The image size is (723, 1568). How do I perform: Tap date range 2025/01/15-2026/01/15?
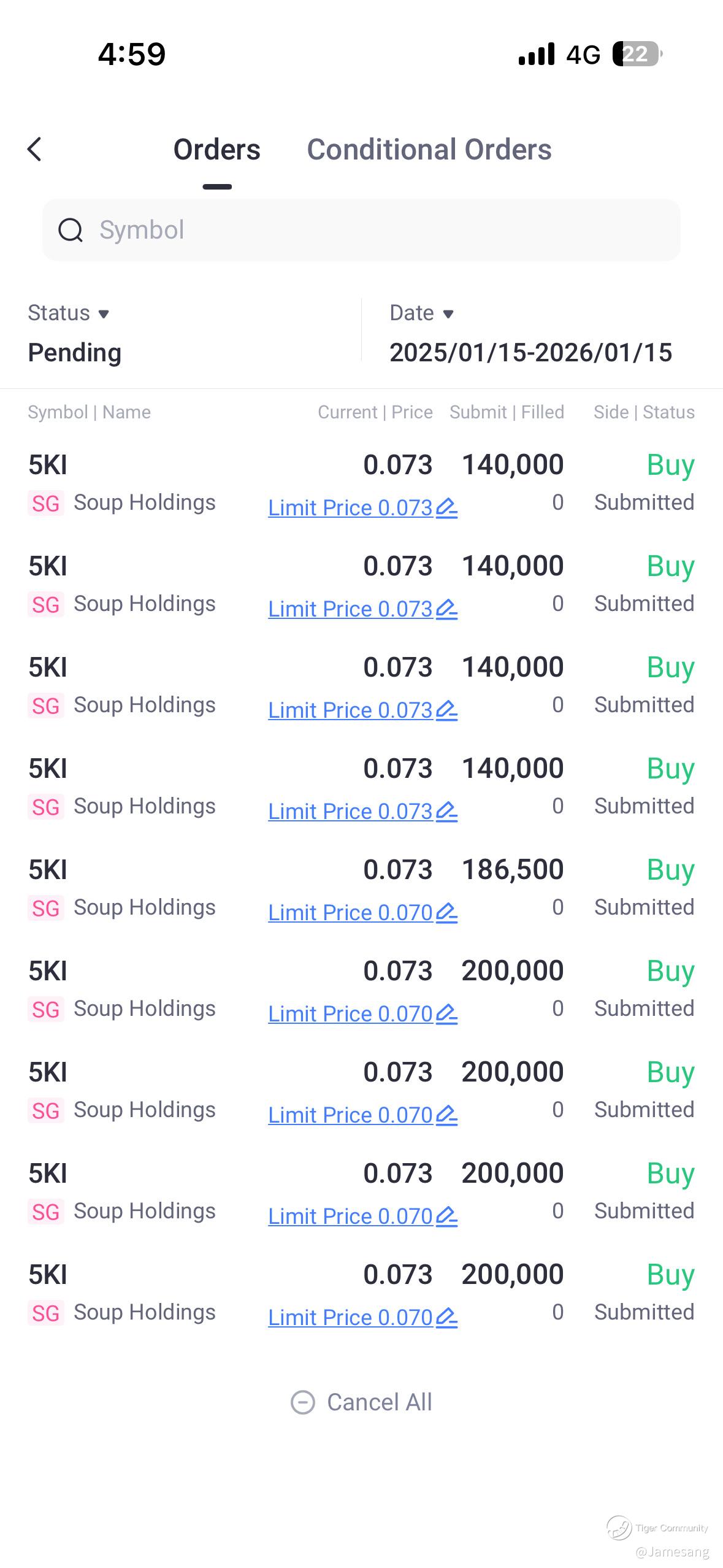click(531, 353)
